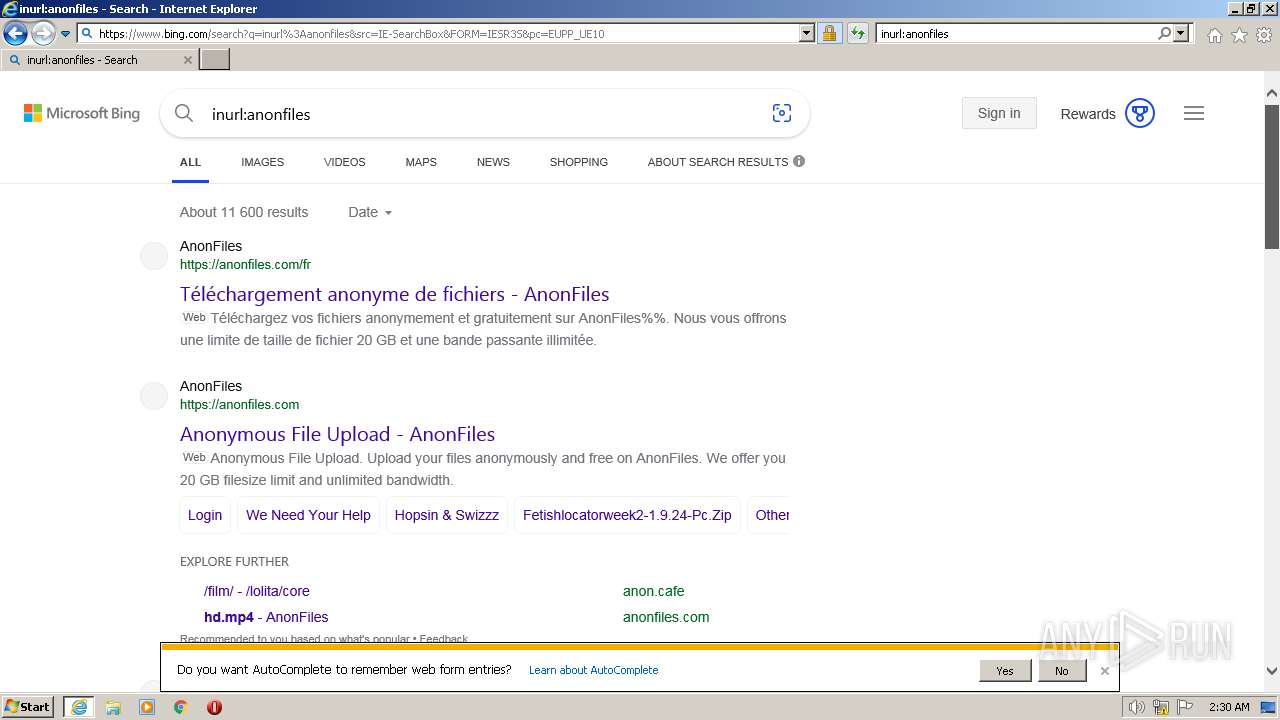Select the ALL results tab
This screenshot has width=1280, height=720.
(x=190, y=162)
